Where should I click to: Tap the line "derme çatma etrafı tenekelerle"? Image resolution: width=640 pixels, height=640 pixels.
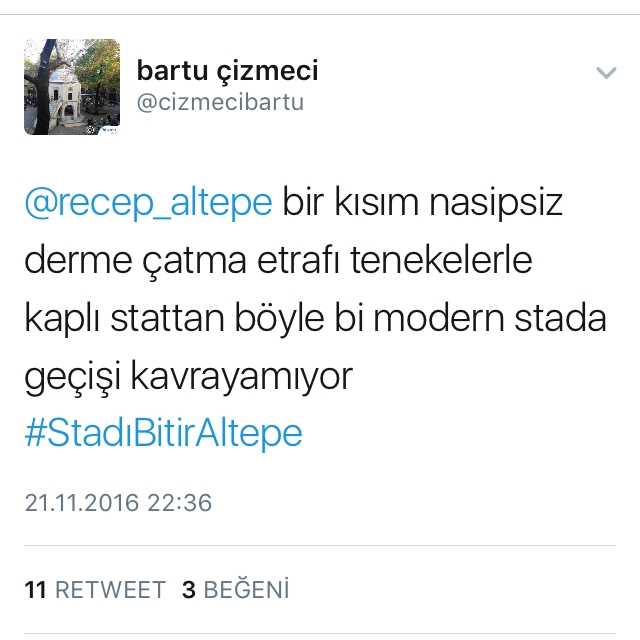[x=279, y=260]
